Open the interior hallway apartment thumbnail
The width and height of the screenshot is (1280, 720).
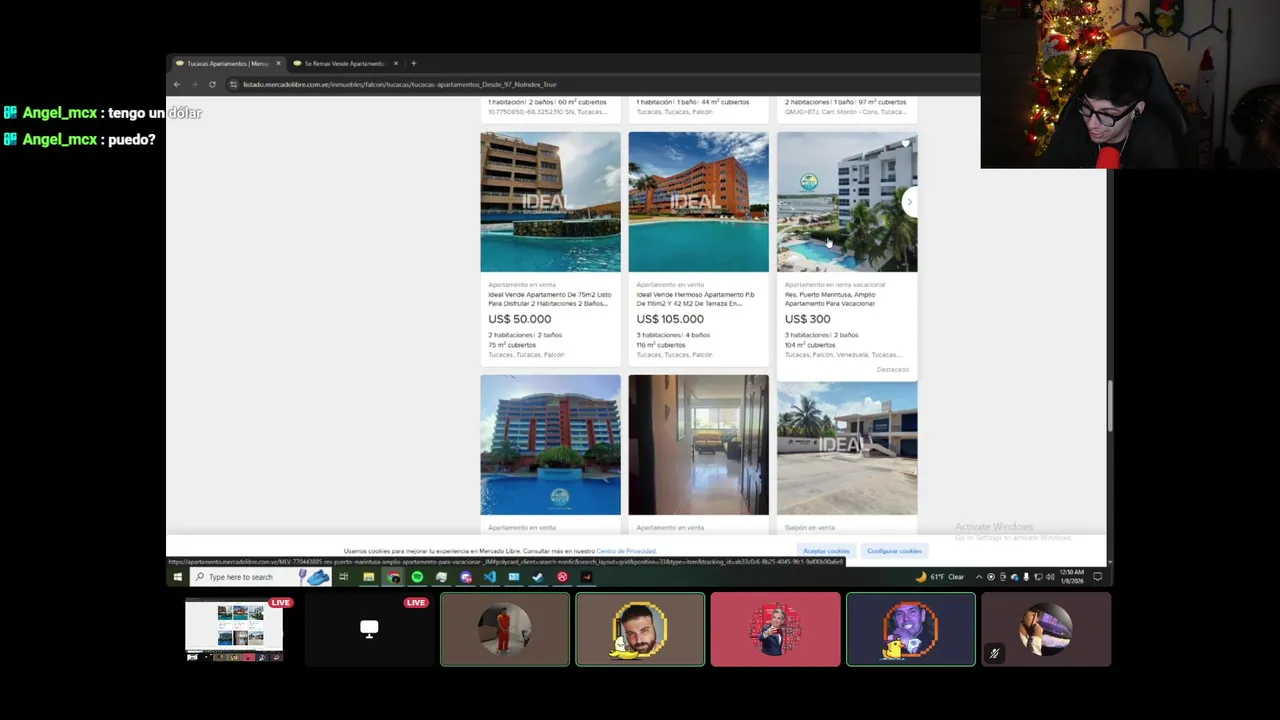(698, 445)
